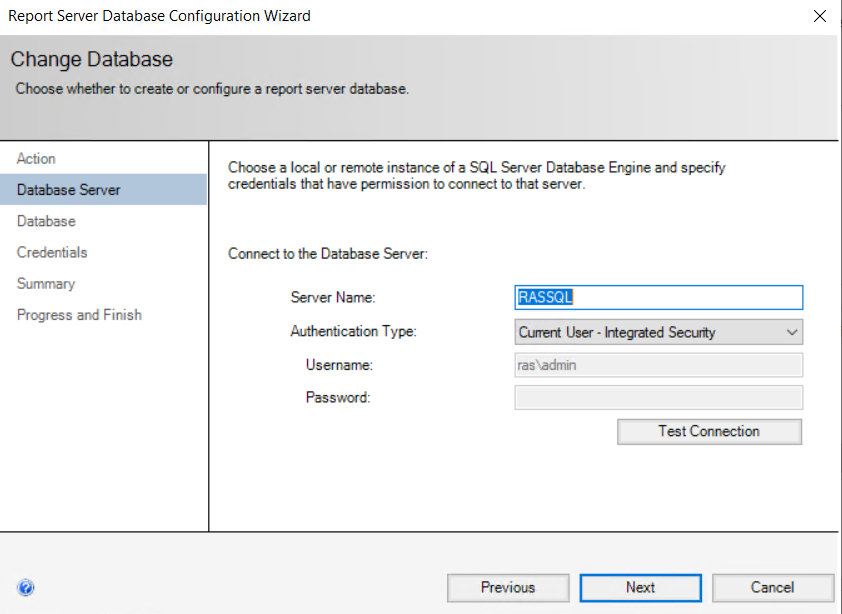Close the Configuration Wizard window

(x=820, y=16)
